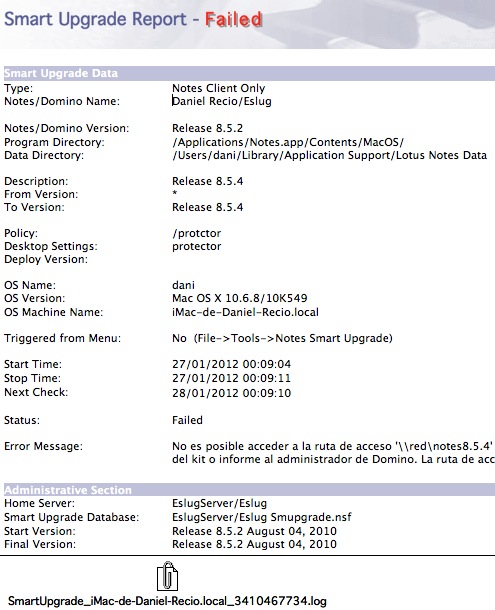495x610 pixels.
Task: Click the 'Program Directory:' label
Action: pyautogui.click(x=54, y=142)
